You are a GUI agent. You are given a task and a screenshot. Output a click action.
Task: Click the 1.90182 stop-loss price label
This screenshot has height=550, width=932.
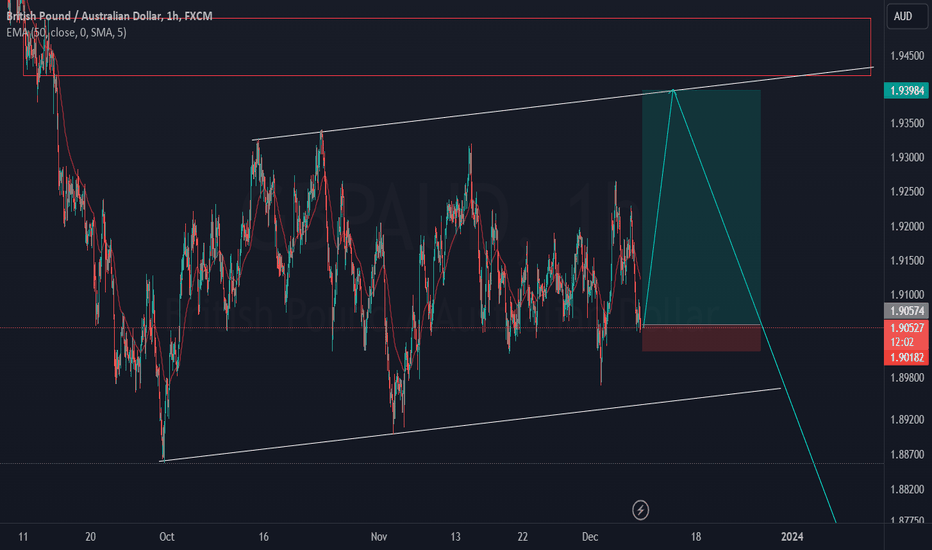pos(906,357)
